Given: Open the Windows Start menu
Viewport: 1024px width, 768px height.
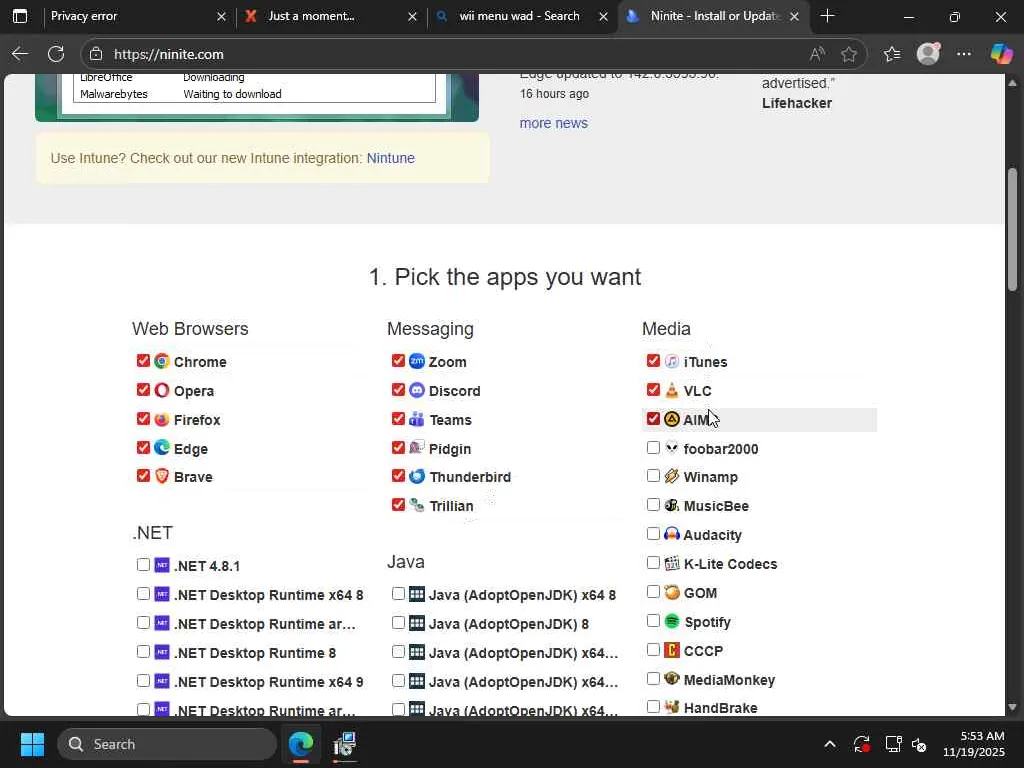Looking at the screenshot, I should (32, 744).
